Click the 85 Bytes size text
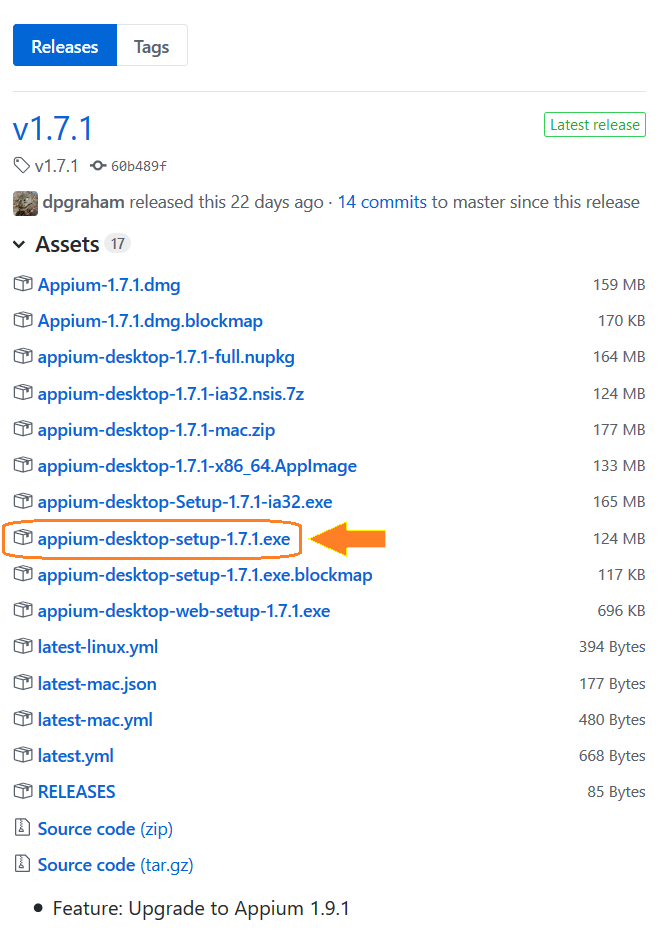Viewport: 663px width, 939px height. pos(616,792)
